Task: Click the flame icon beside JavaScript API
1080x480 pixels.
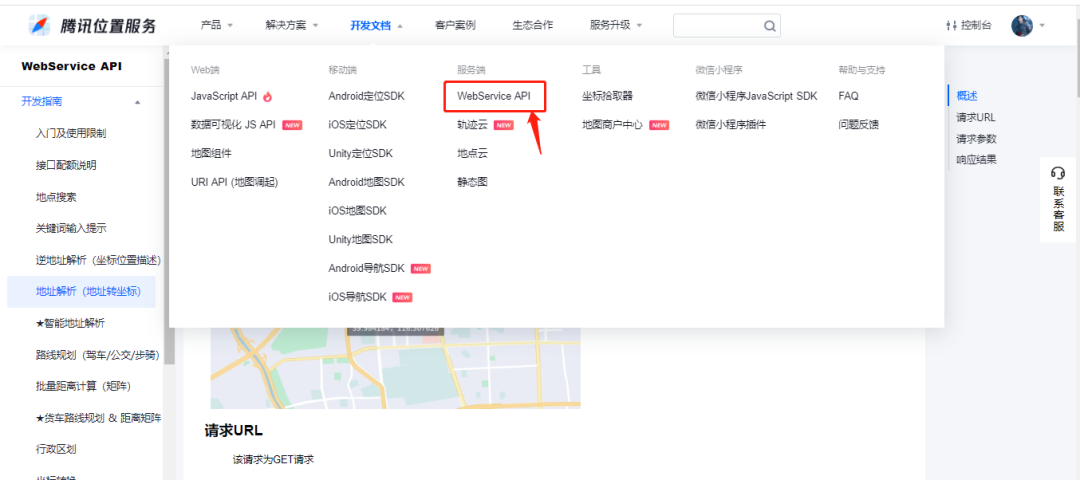Action: point(267,96)
